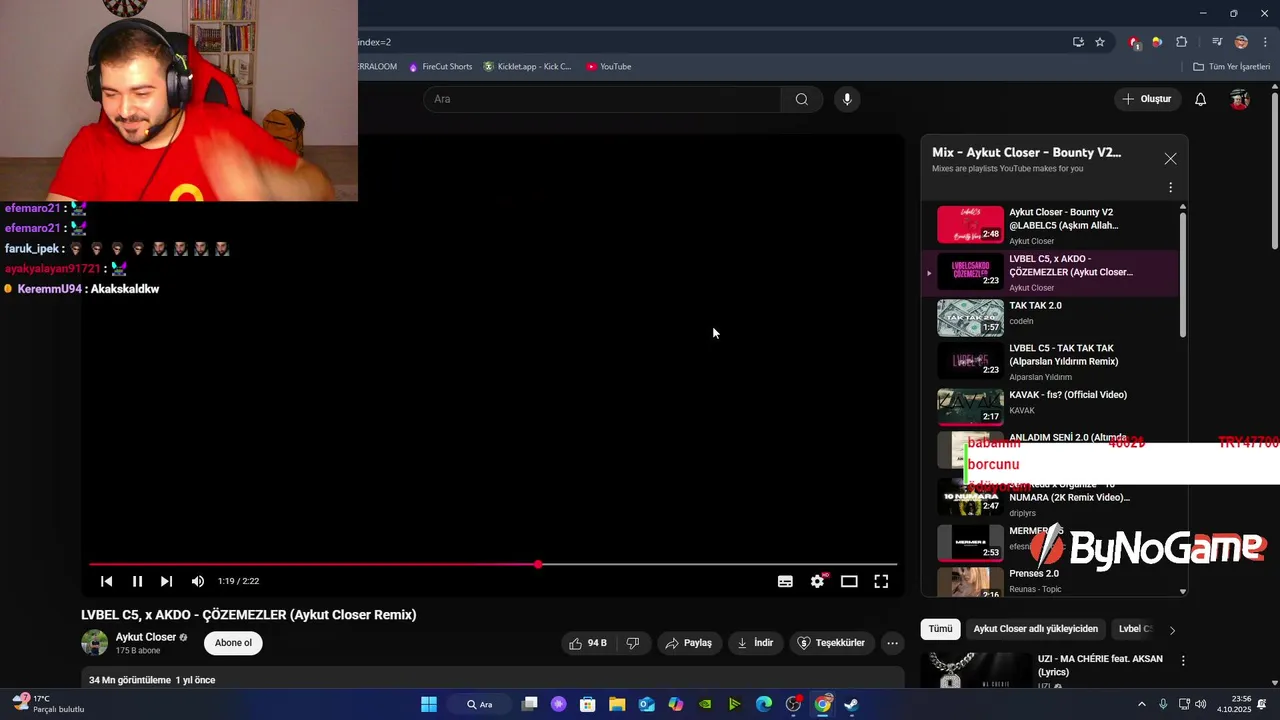1280x720 pixels.
Task: Close the Mix playlist panel
Action: click(x=1170, y=159)
